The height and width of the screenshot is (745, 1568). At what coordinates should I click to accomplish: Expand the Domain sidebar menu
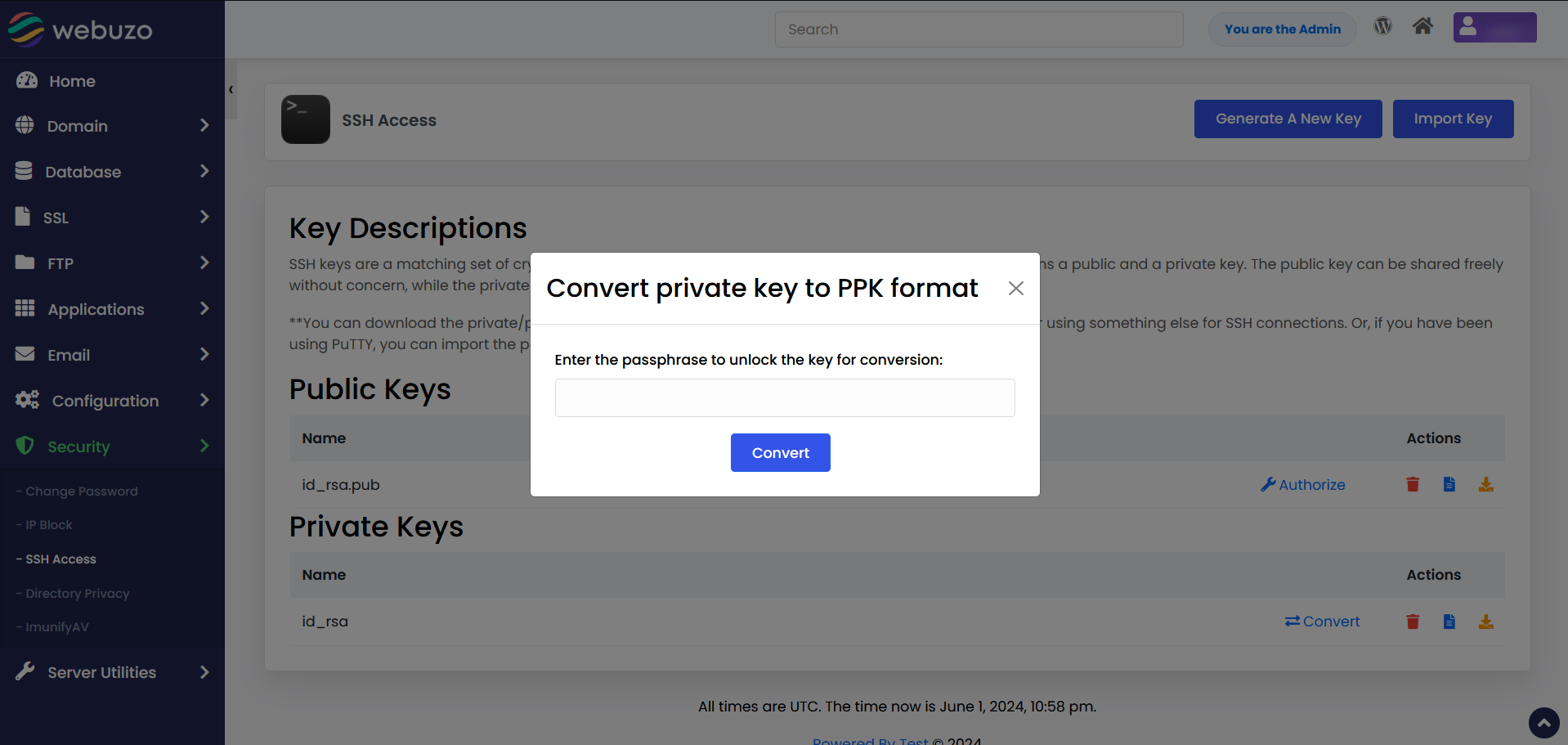point(112,126)
